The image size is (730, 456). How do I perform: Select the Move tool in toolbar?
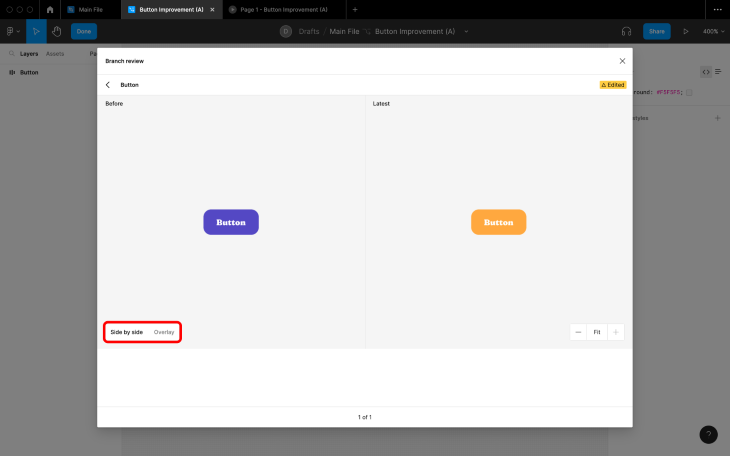click(36, 31)
